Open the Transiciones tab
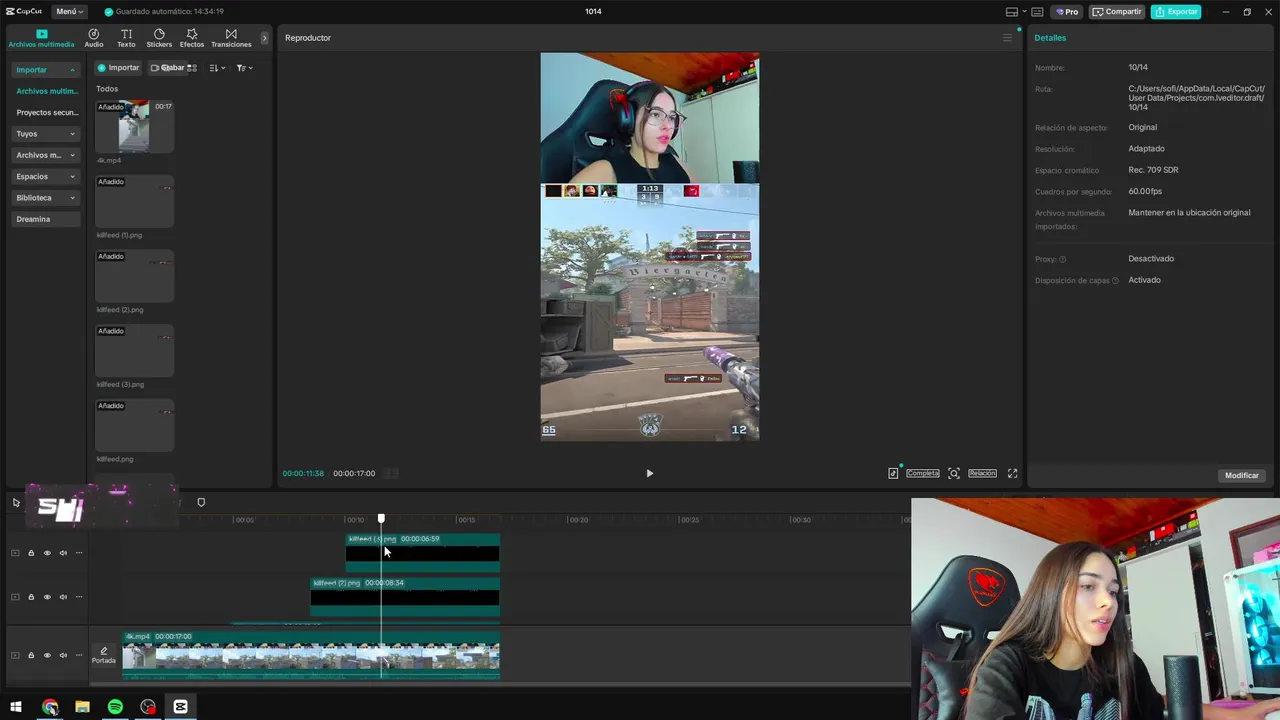The image size is (1280, 720). pyautogui.click(x=231, y=38)
